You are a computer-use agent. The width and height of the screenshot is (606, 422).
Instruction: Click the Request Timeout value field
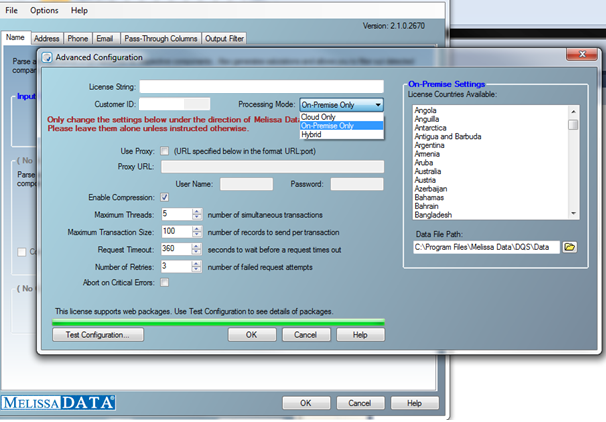(x=177, y=249)
